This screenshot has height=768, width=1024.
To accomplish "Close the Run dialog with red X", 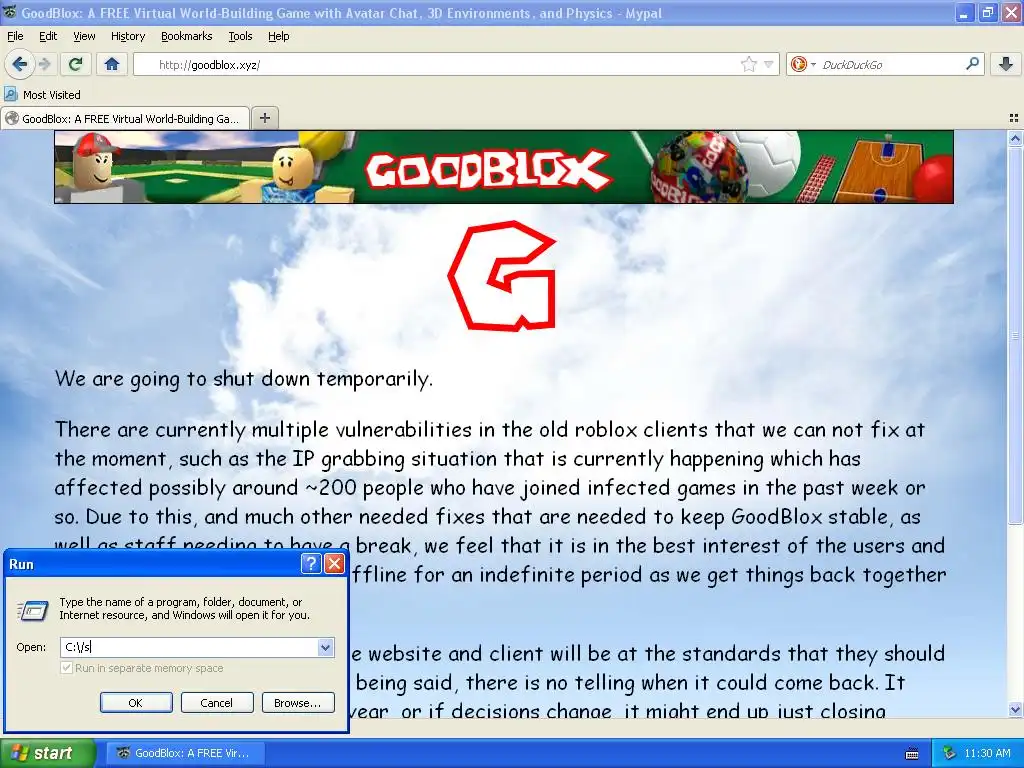I will pos(334,564).
